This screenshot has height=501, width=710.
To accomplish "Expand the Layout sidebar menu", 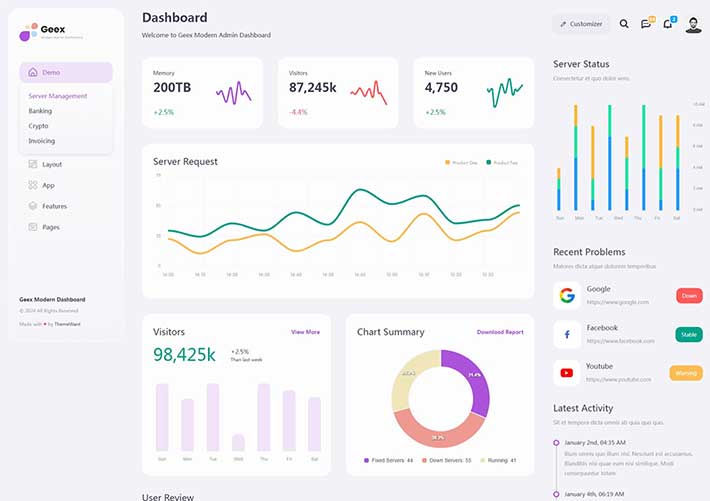I will pos(51,164).
